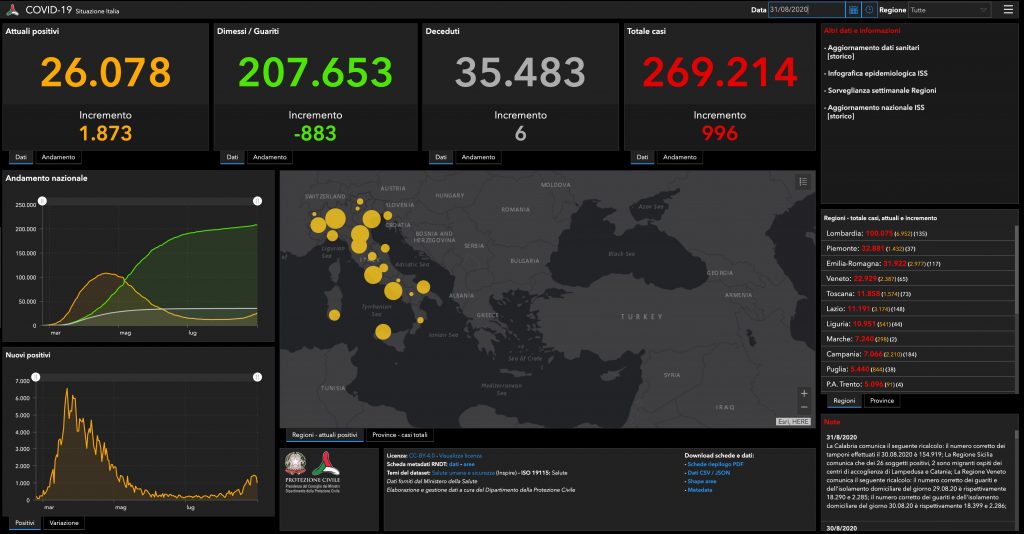Open the Schede riepilogo PDF link
Viewport: 1024px width, 534px height.
[x=715, y=465]
